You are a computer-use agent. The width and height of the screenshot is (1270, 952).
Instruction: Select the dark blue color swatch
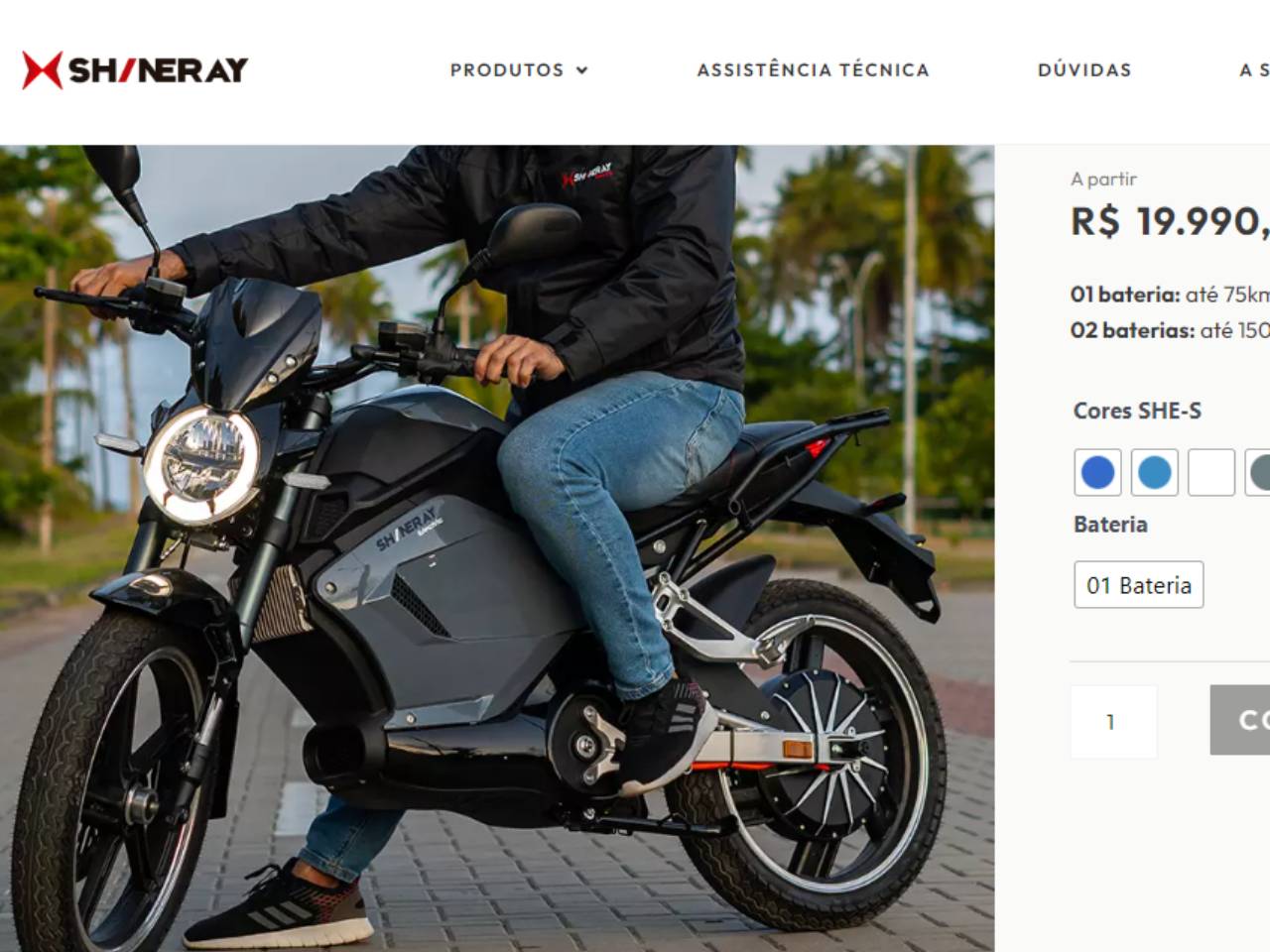pos(1097,472)
